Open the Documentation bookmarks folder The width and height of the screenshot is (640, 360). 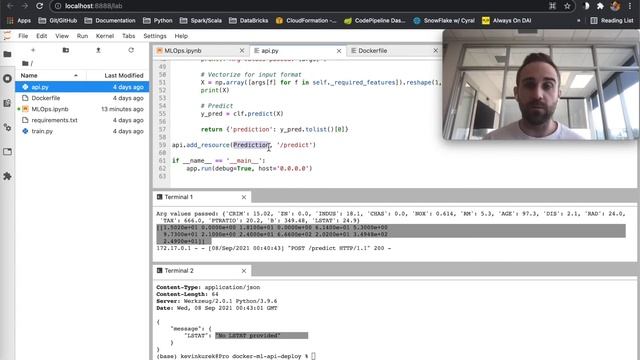(x=110, y=20)
